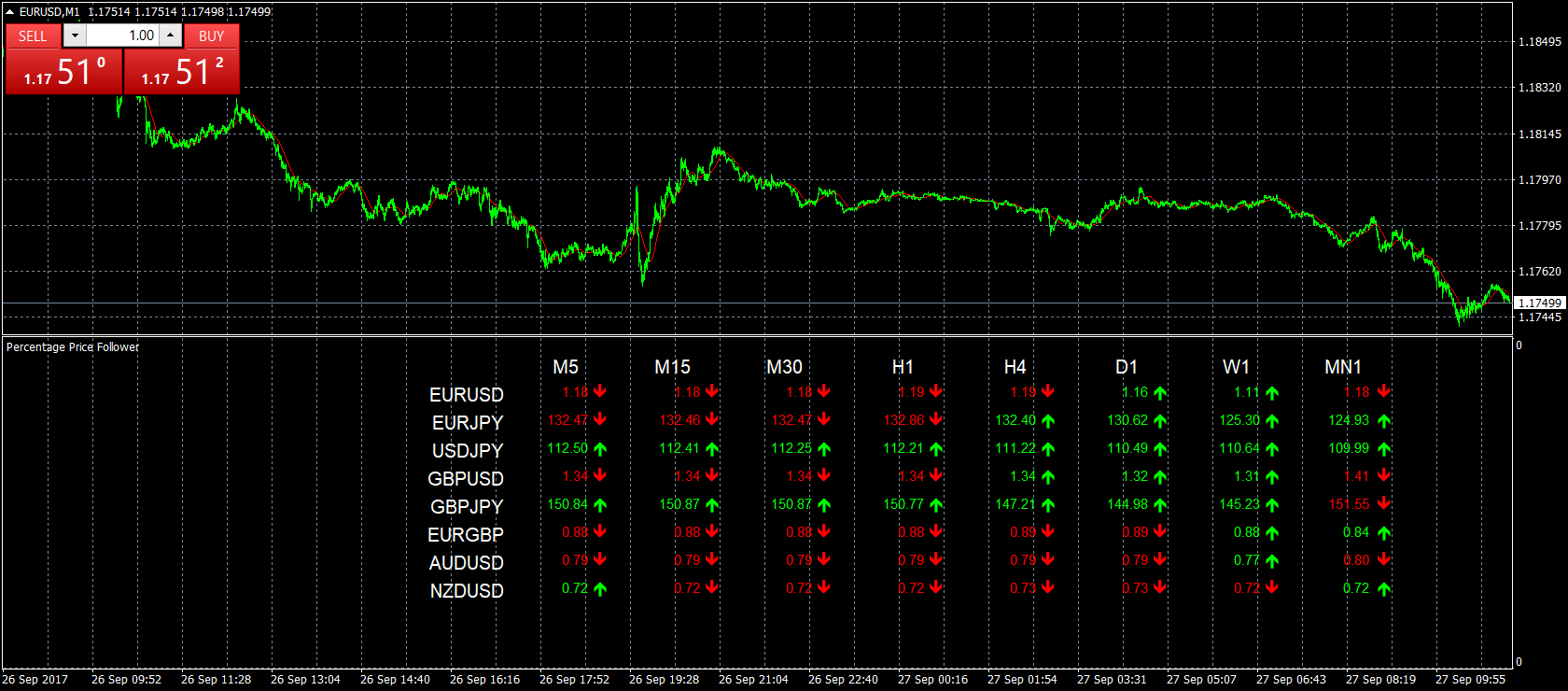The image size is (1568, 691).
Task: Click the green up arrow for USDJPY MN1
Action: click(x=1384, y=449)
